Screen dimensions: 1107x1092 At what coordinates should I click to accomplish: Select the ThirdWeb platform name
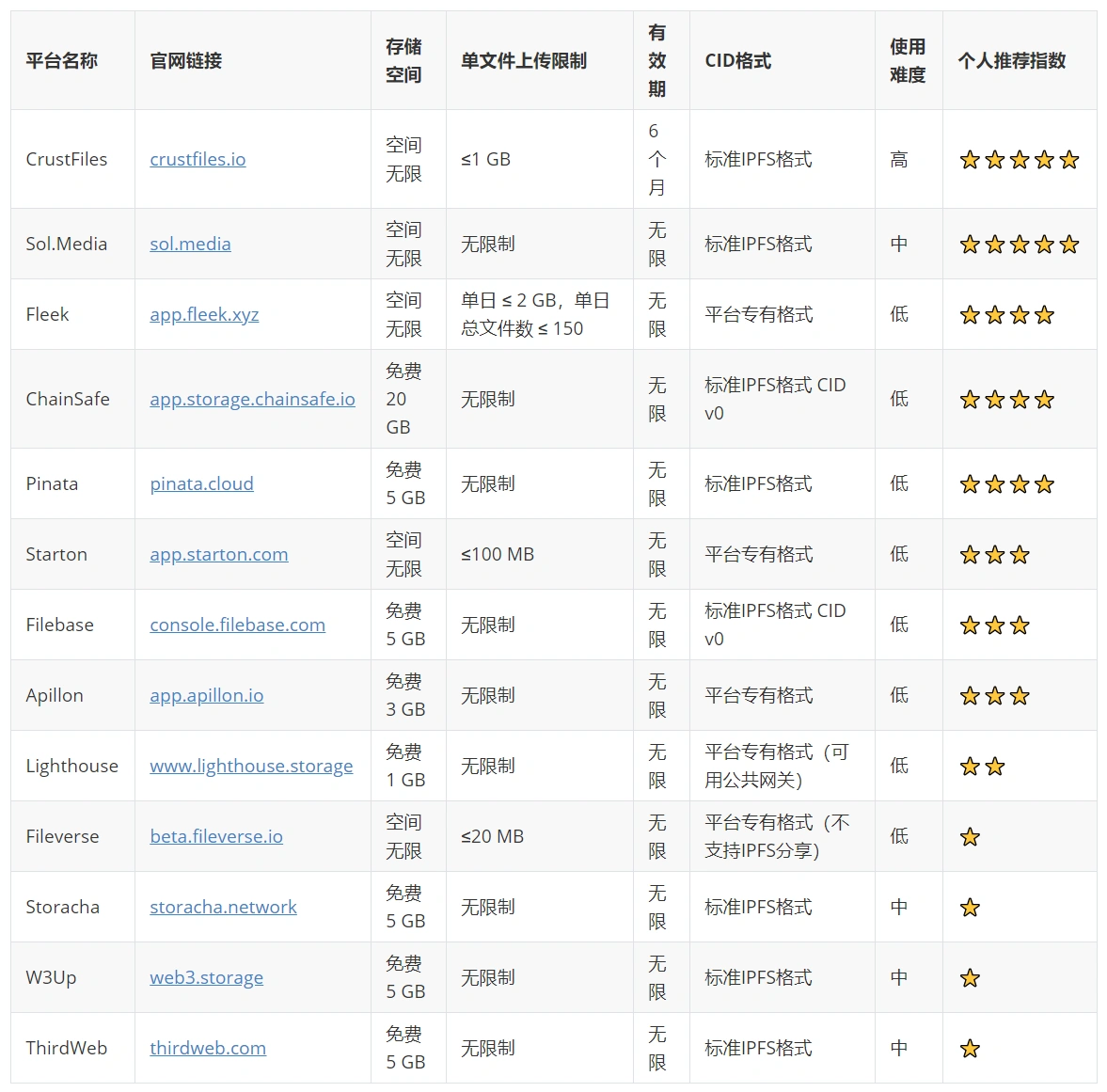coord(67,1049)
